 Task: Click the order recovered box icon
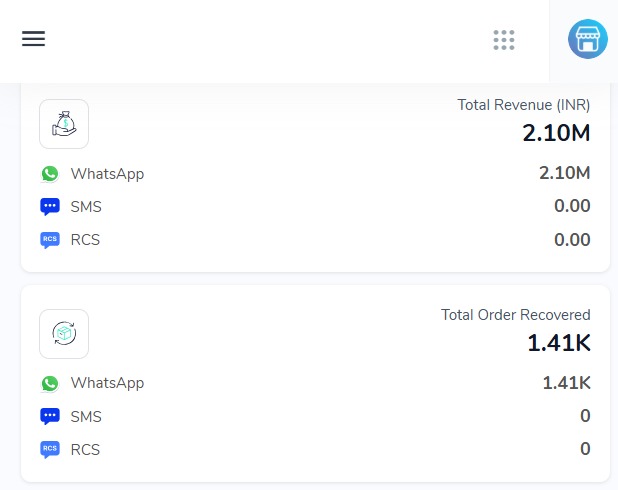click(x=64, y=334)
